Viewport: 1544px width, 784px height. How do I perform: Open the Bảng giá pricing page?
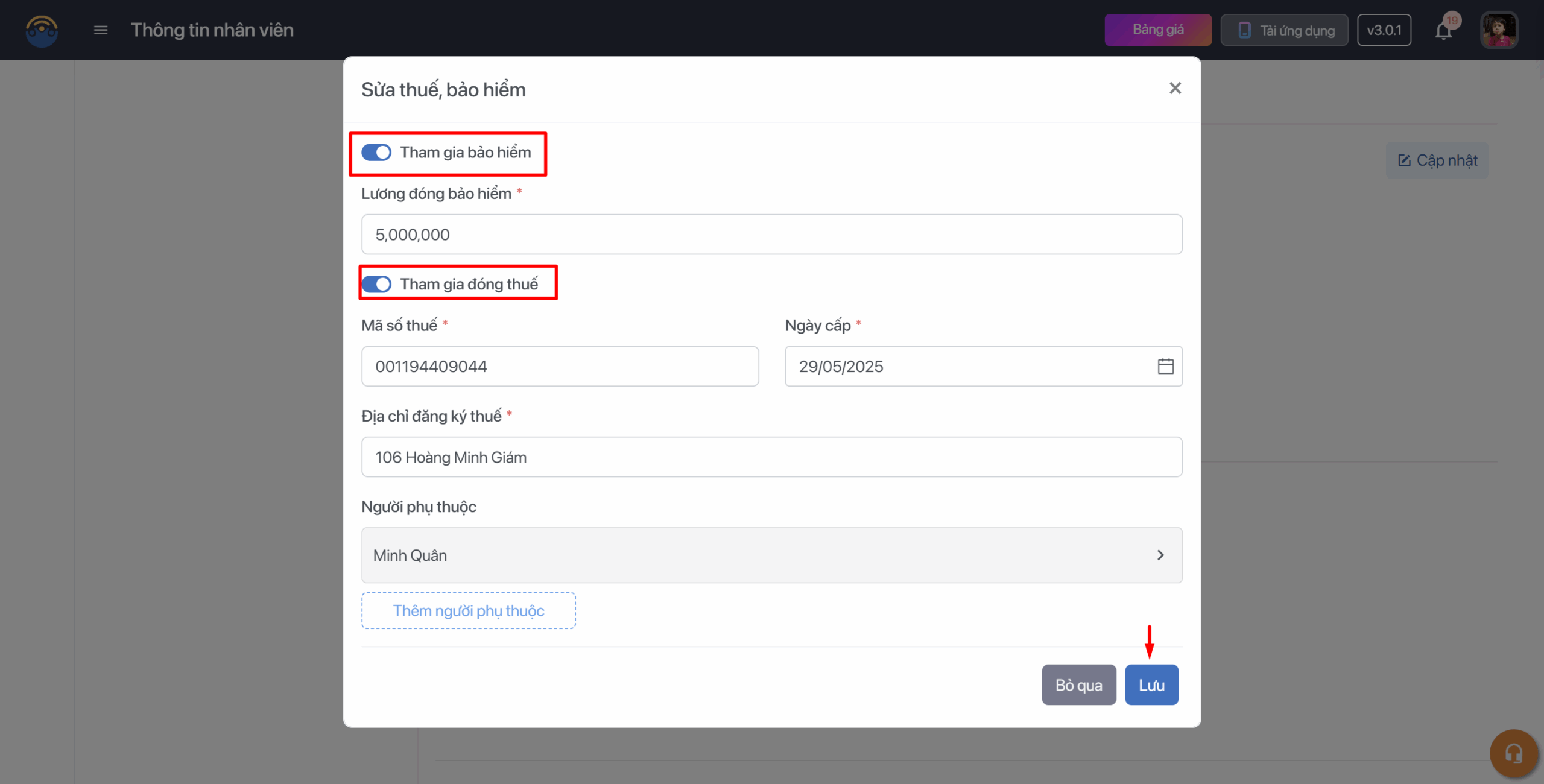point(1157,30)
